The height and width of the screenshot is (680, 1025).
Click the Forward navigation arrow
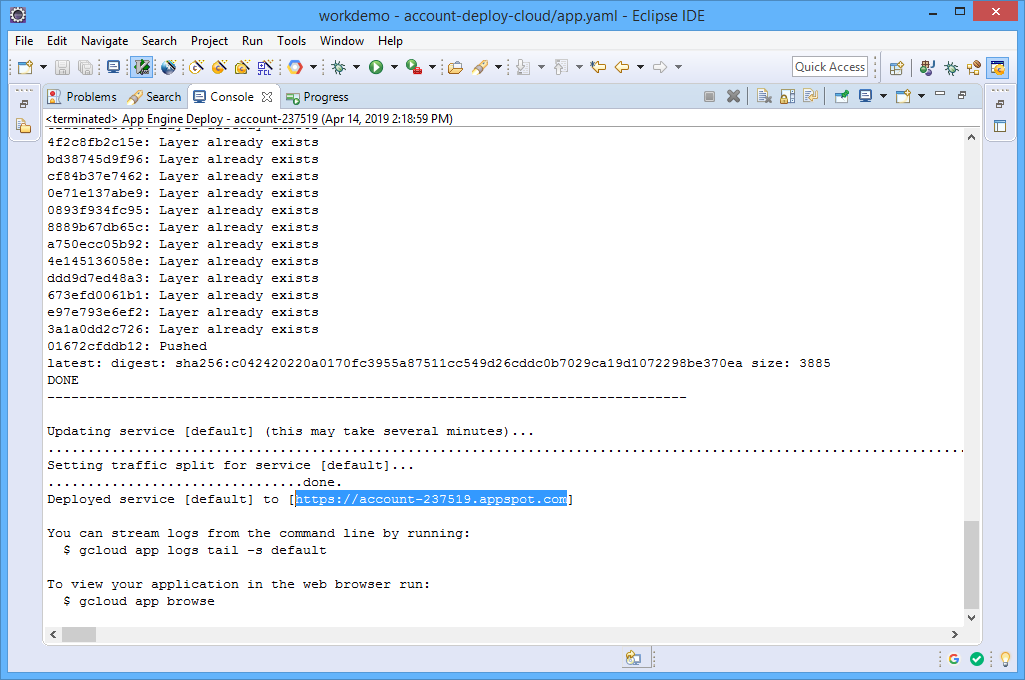pos(660,67)
